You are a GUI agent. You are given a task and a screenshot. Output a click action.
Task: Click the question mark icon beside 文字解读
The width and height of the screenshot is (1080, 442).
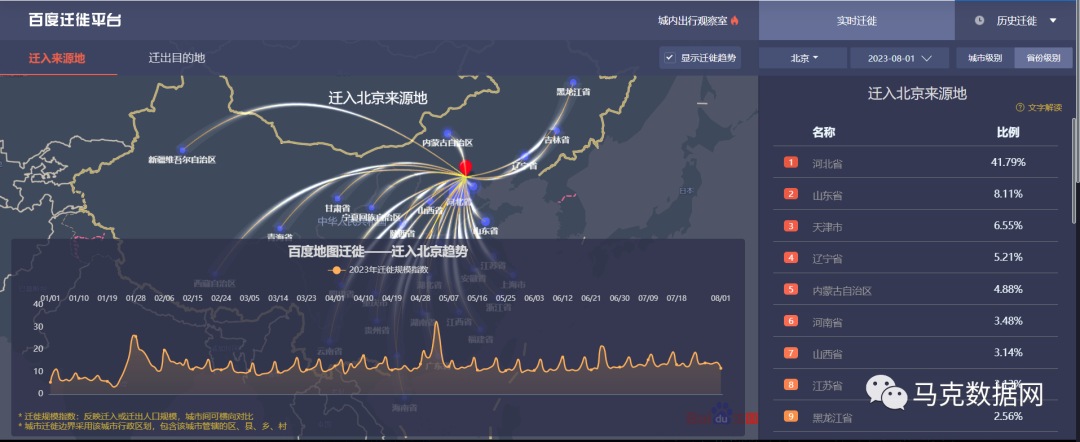click(1020, 107)
